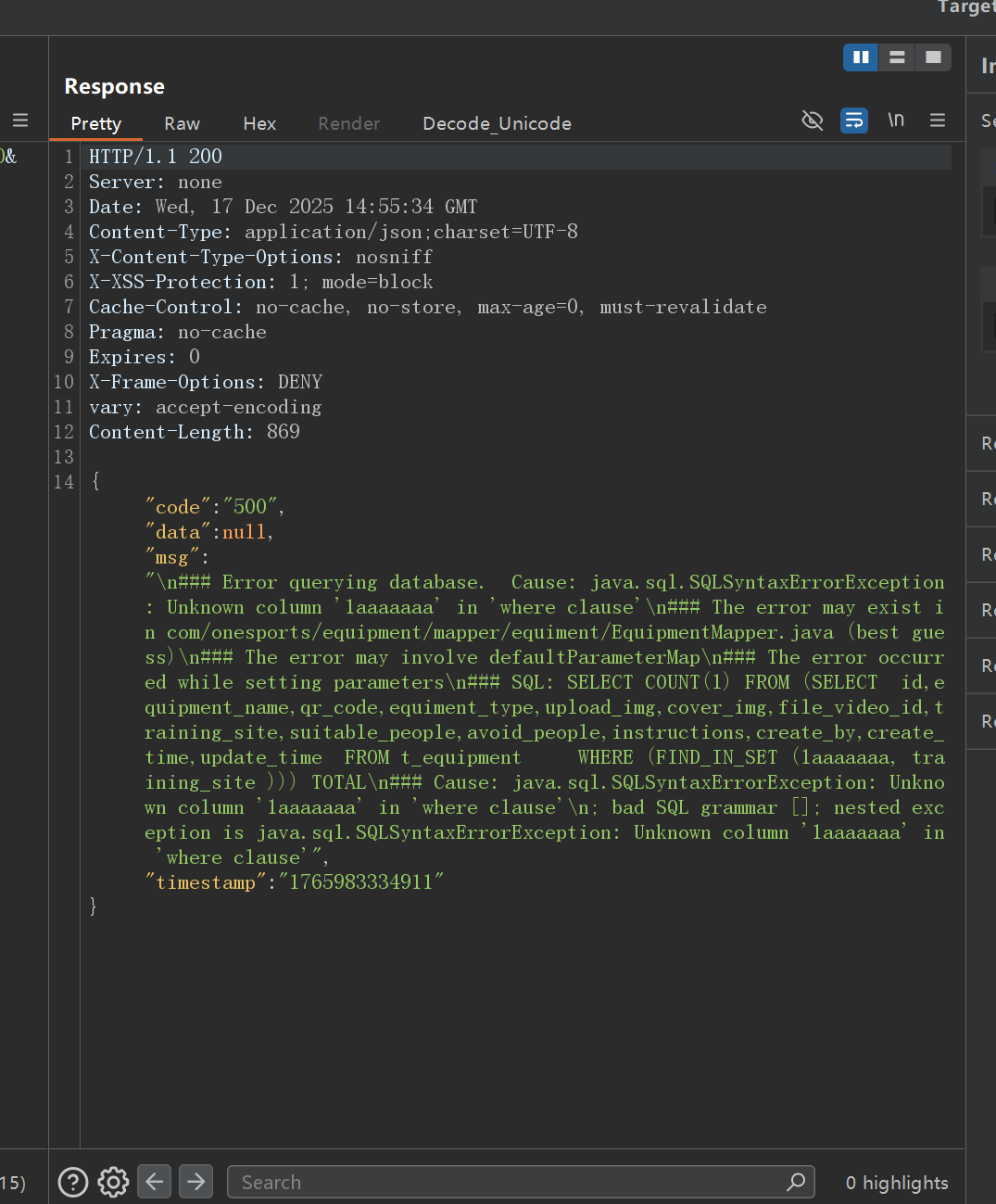
Task: Select the Hex response tab
Action: pos(259,123)
